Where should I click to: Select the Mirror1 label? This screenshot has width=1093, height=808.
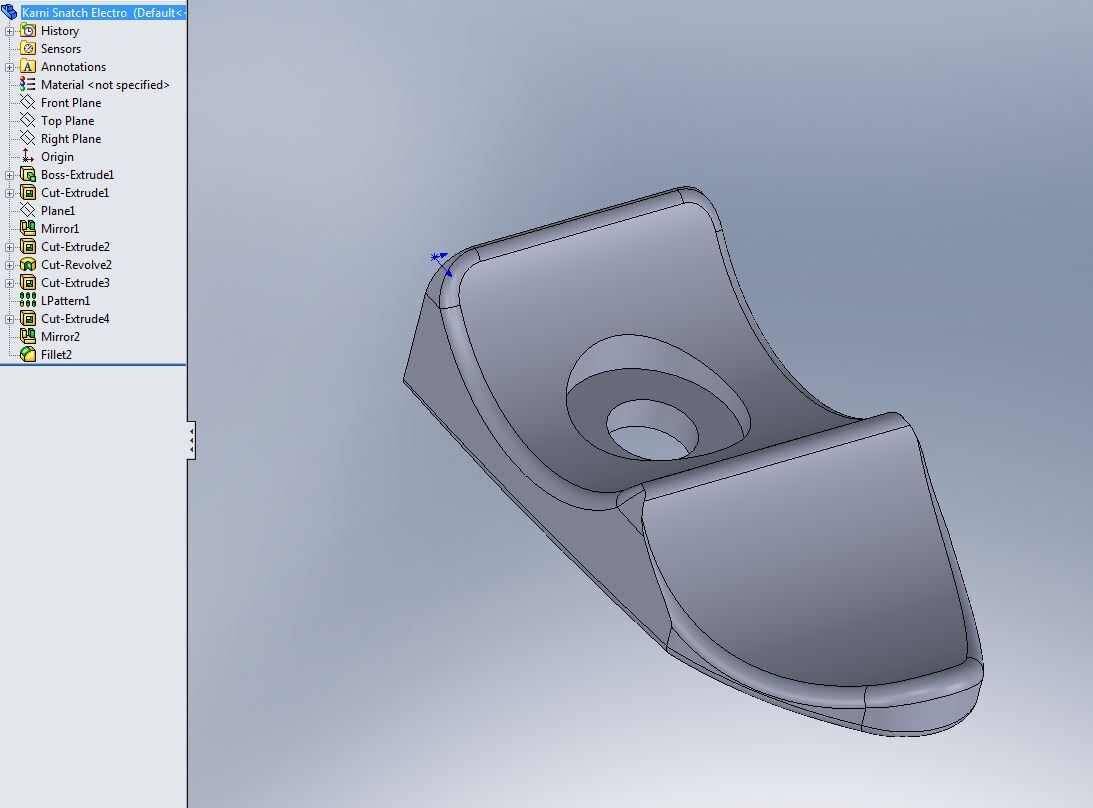pyautogui.click(x=60, y=229)
